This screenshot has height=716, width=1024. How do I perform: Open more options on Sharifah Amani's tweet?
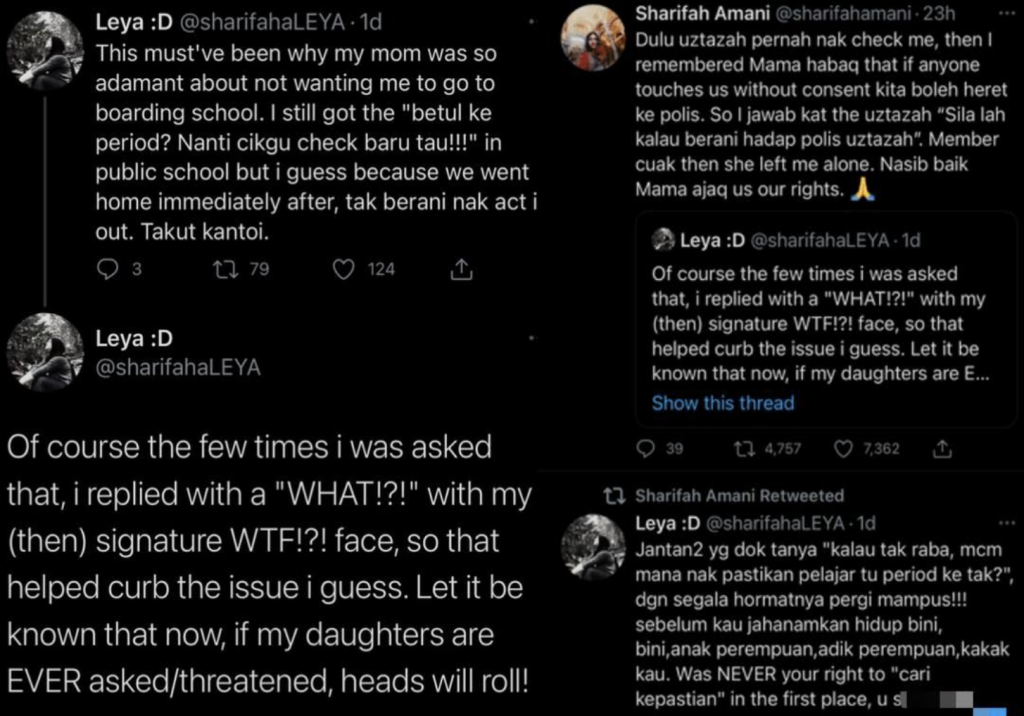coord(1006,12)
